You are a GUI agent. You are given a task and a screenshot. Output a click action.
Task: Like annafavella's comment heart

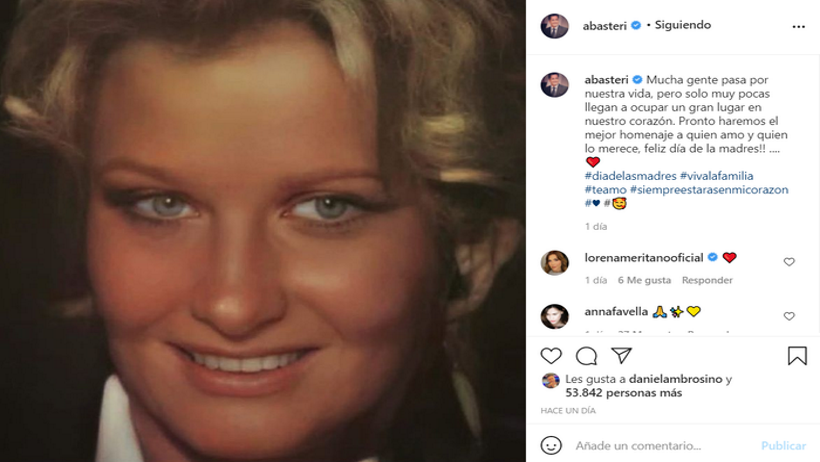(789, 316)
